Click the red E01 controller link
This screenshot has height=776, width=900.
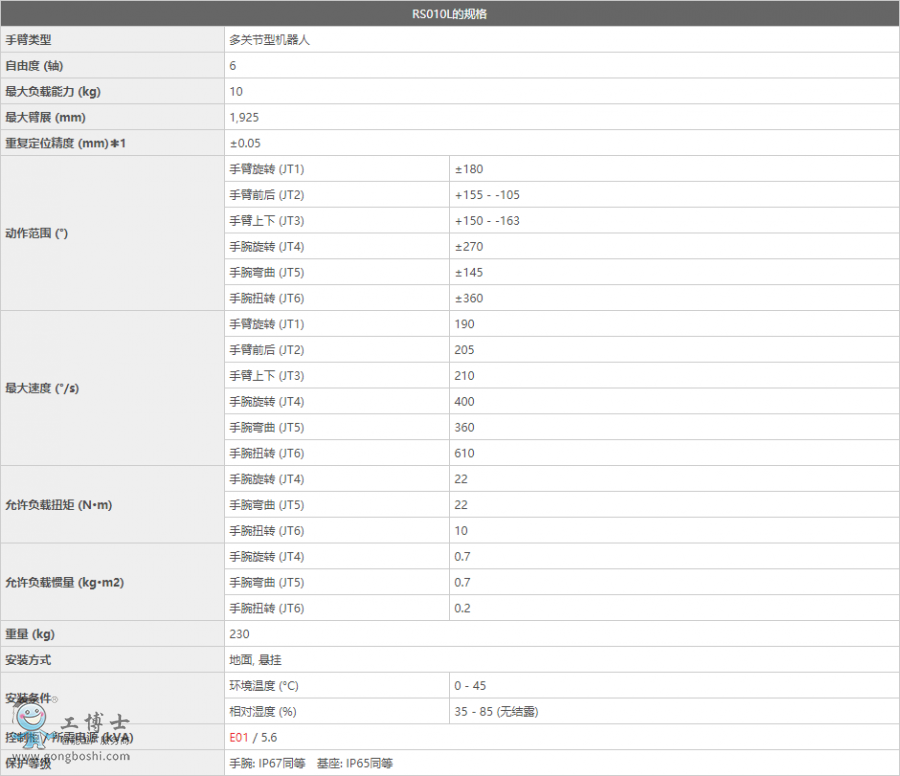[x=239, y=738]
